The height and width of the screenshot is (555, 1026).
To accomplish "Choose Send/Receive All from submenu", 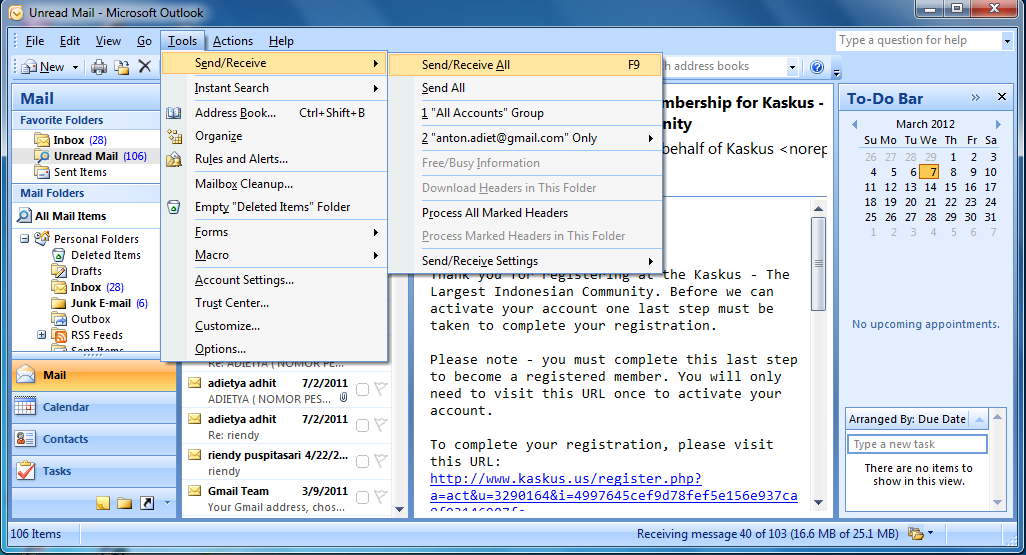I will pos(525,65).
